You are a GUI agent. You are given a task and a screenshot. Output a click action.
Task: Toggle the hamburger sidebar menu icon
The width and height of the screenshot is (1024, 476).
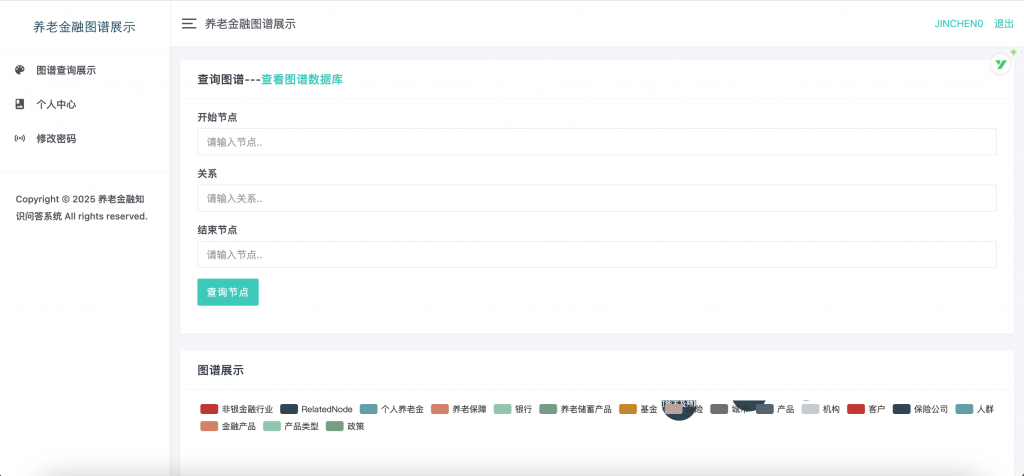pyautogui.click(x=189, y=24)
